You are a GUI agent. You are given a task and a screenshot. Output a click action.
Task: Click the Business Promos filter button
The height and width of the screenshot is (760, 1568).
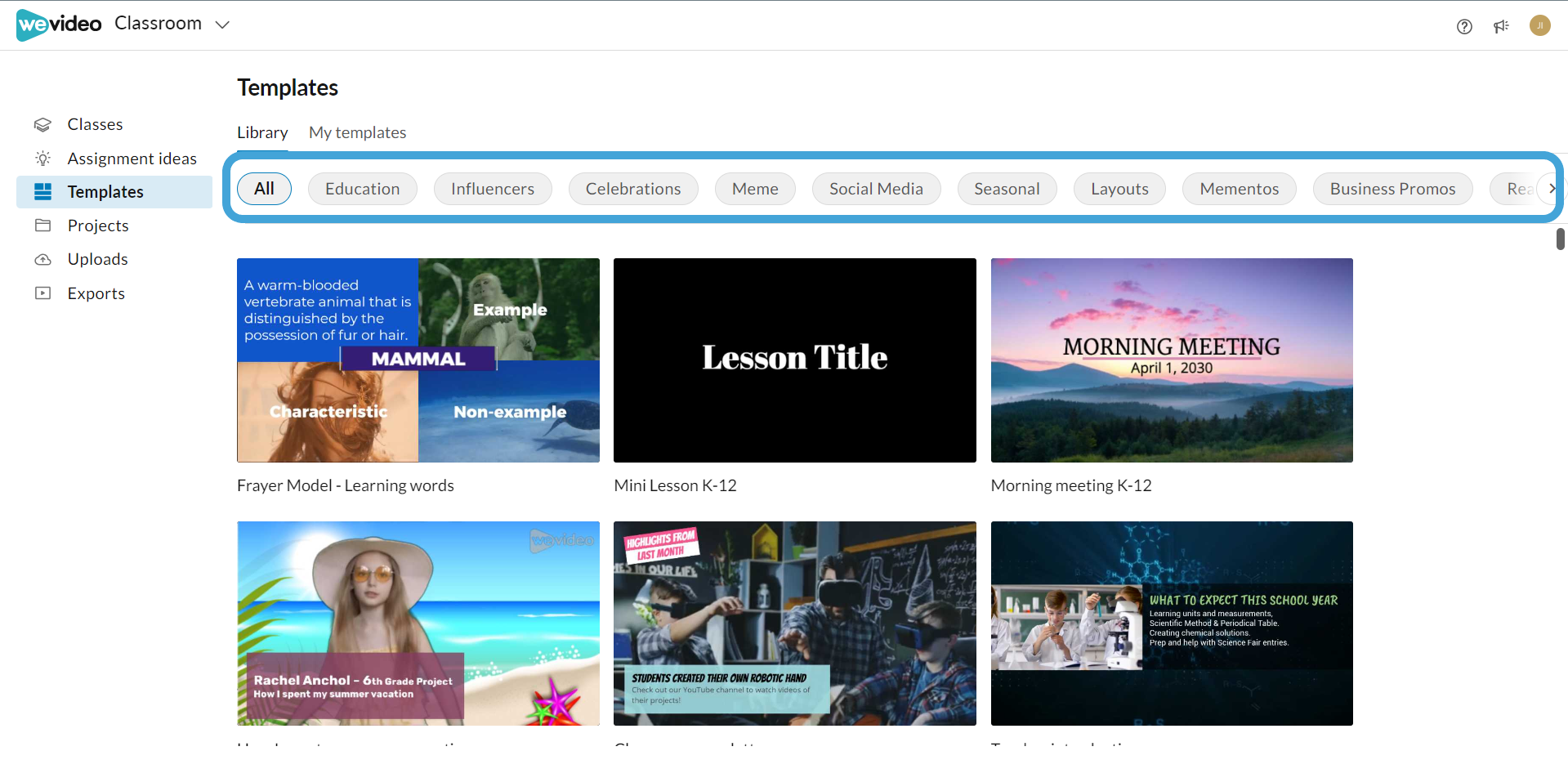tap(1392, 188)
